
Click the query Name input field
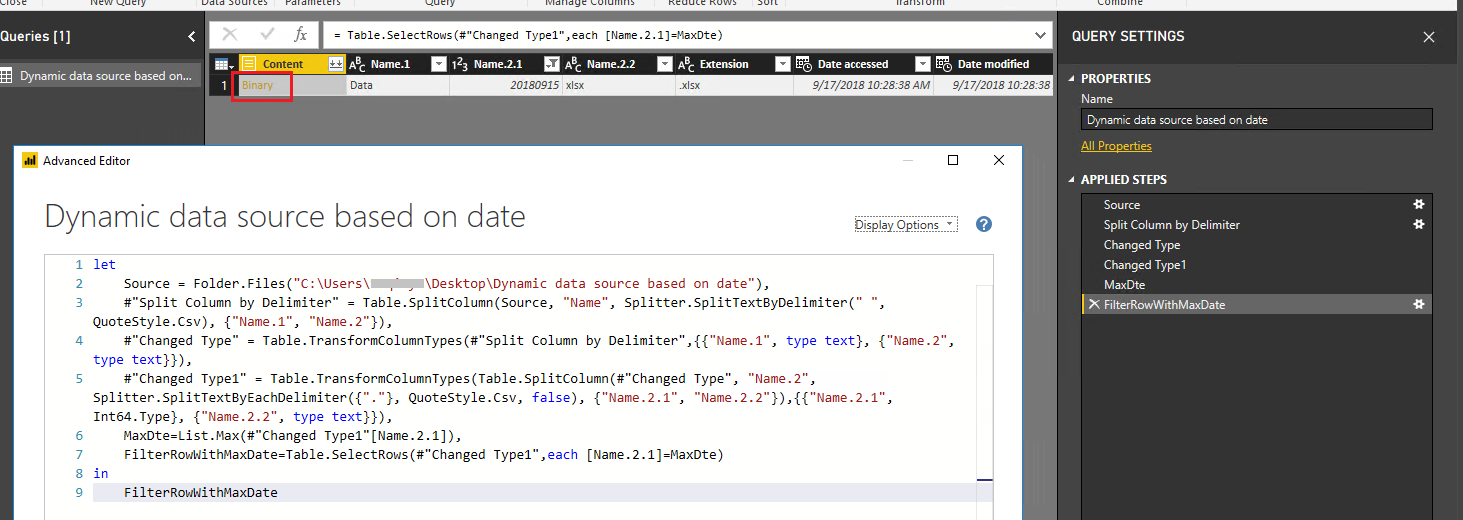1257,120
